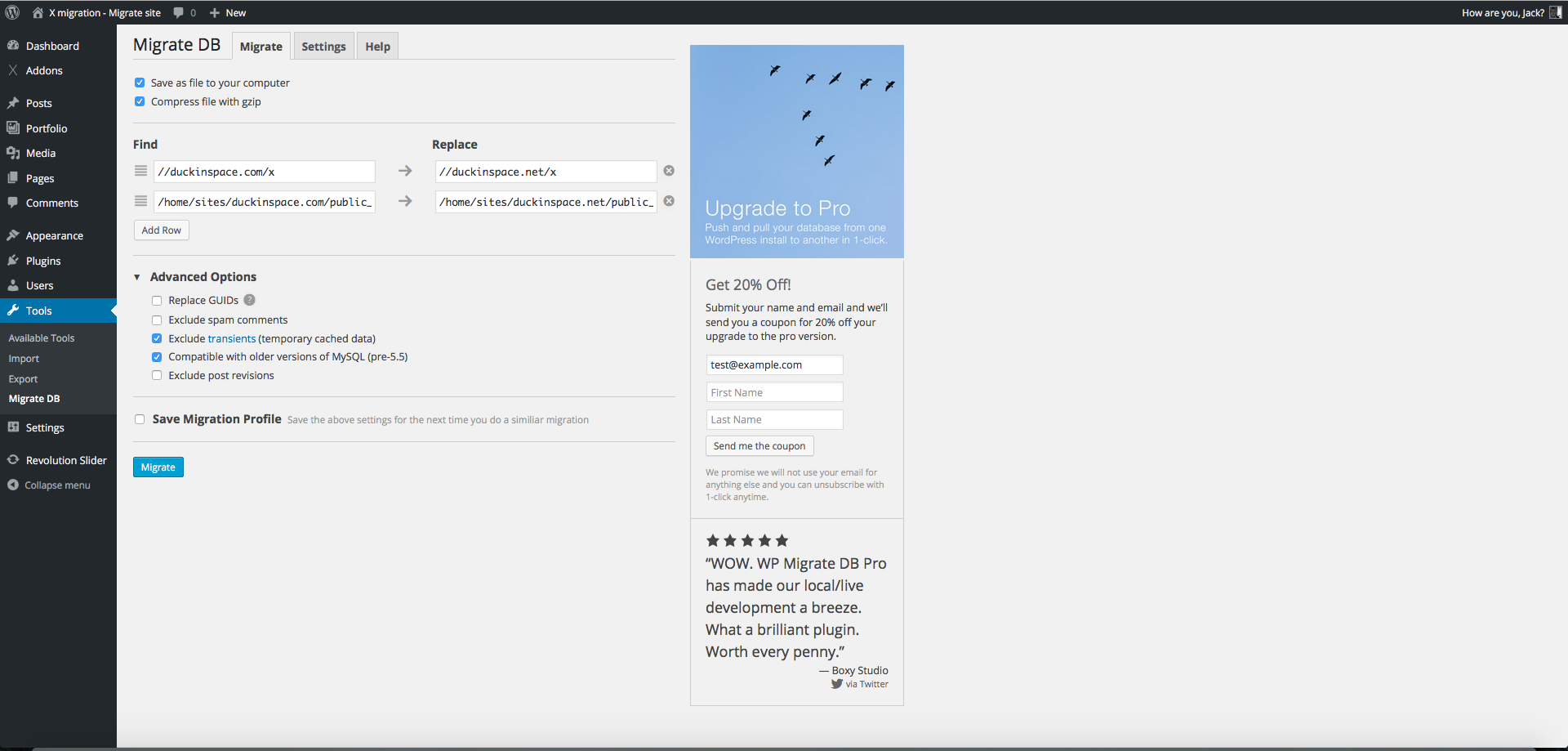
Task: Click the Dashboard gauge icon
Action: pyautogui.click(x=13, y=46)
